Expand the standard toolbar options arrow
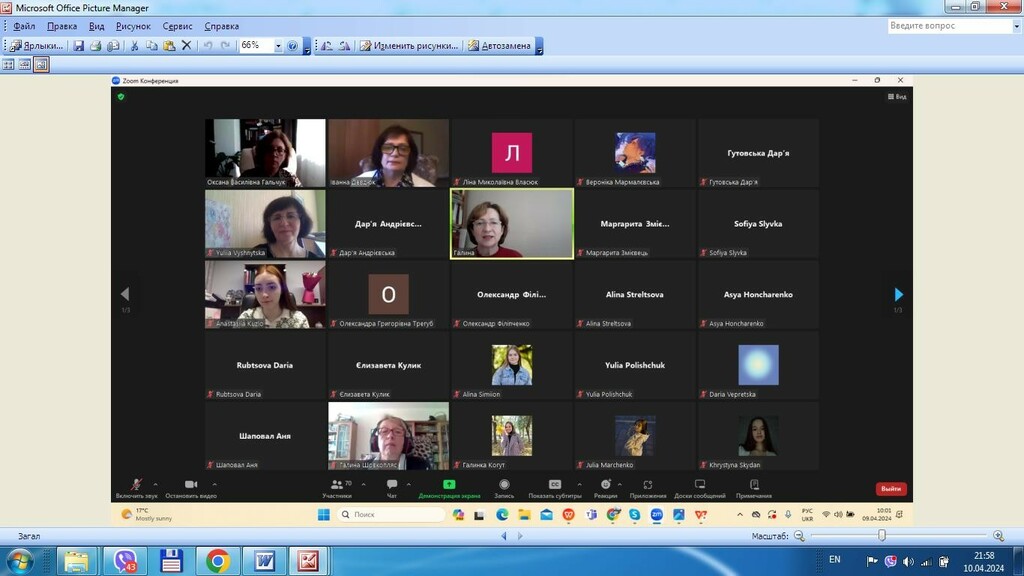 306,47
